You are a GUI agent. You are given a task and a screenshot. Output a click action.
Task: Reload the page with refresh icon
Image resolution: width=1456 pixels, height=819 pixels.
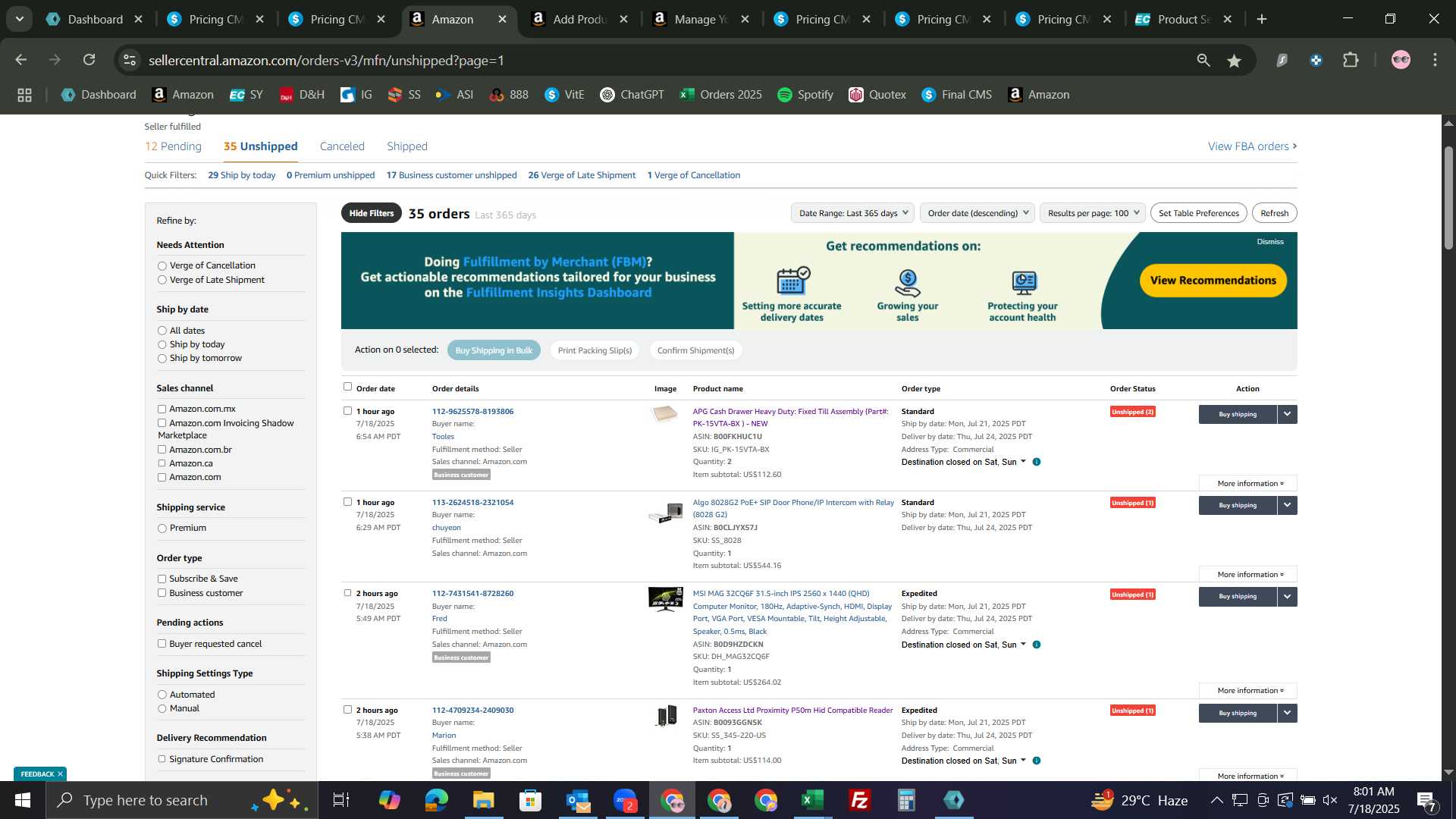[89, 60]
